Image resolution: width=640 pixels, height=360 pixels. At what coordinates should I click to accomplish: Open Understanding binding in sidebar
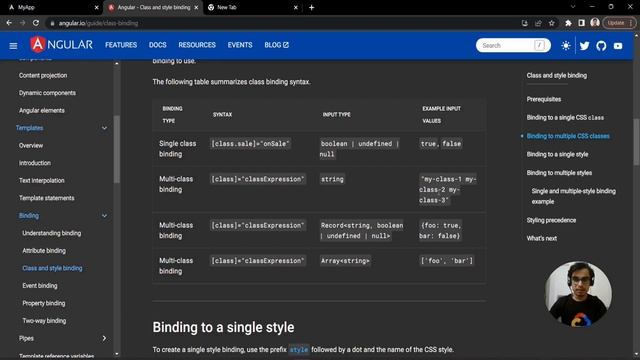[52, 233]
